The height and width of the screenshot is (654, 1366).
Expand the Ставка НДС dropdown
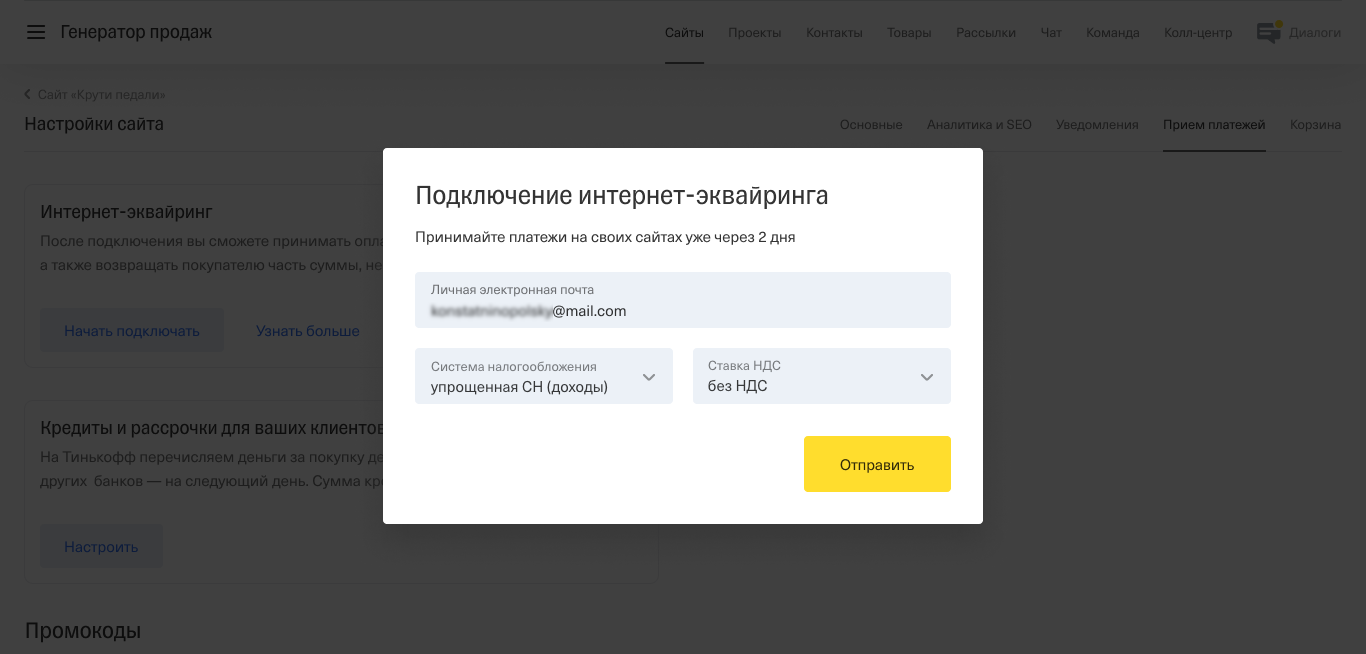822,376
